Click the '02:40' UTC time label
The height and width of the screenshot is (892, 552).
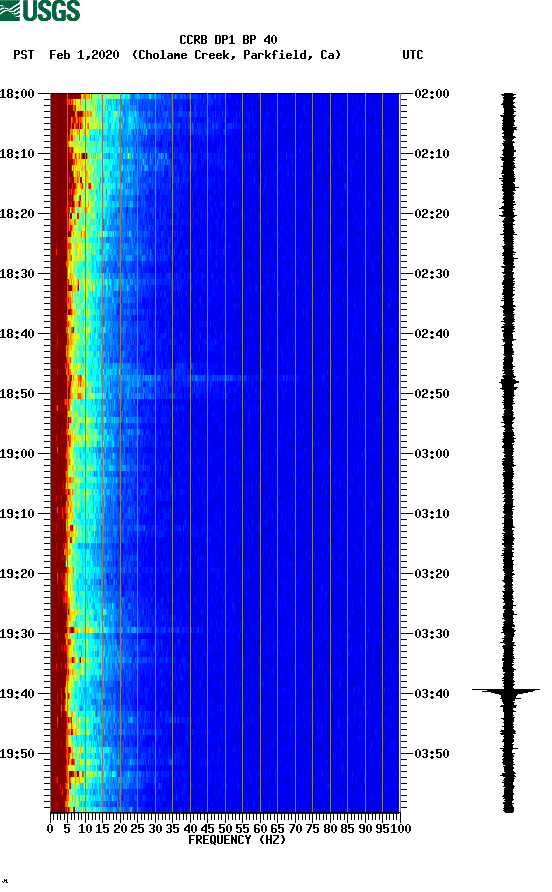point(432,334)
